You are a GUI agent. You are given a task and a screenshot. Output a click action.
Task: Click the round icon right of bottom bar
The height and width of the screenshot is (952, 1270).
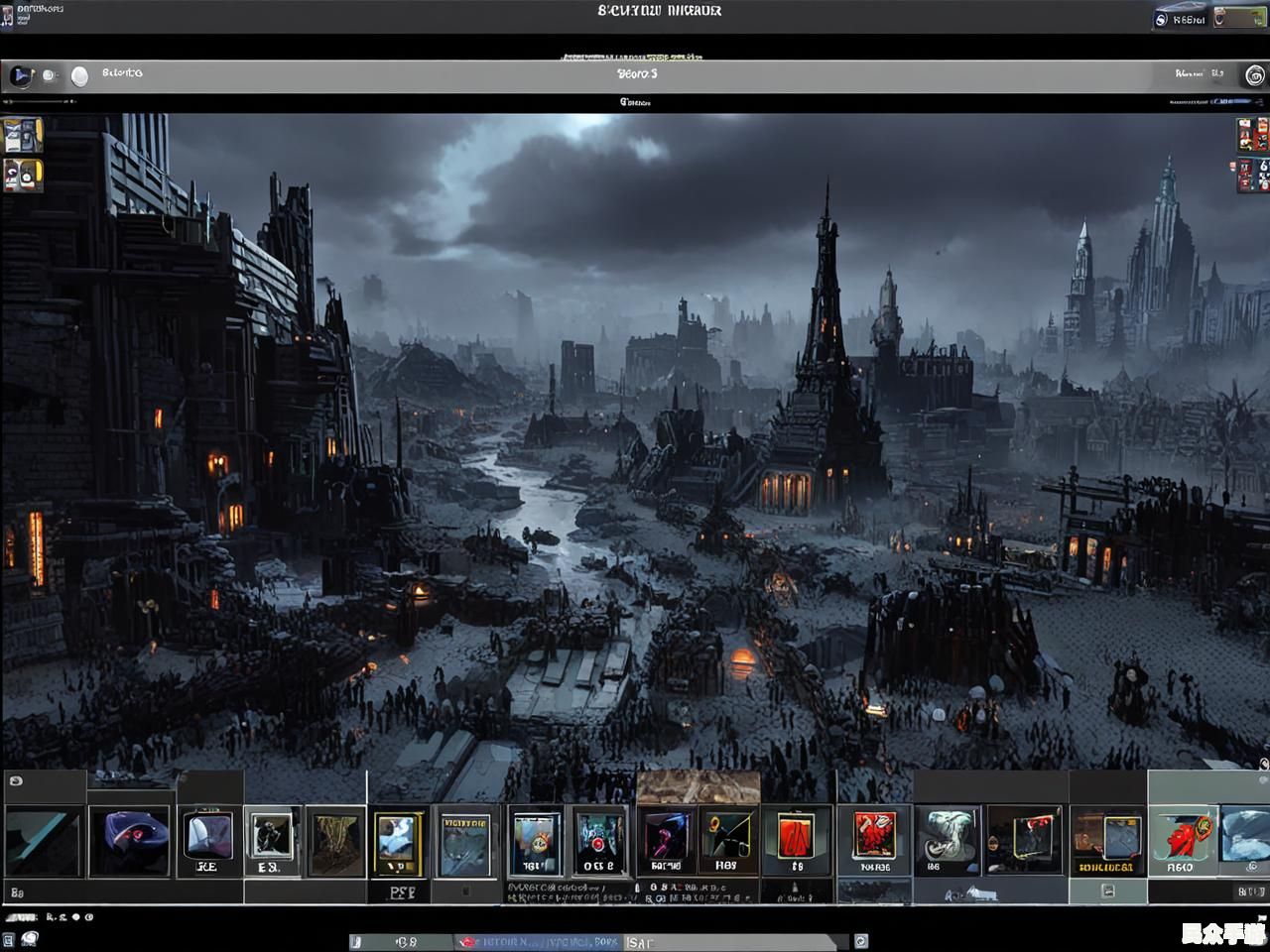(860, 941)
